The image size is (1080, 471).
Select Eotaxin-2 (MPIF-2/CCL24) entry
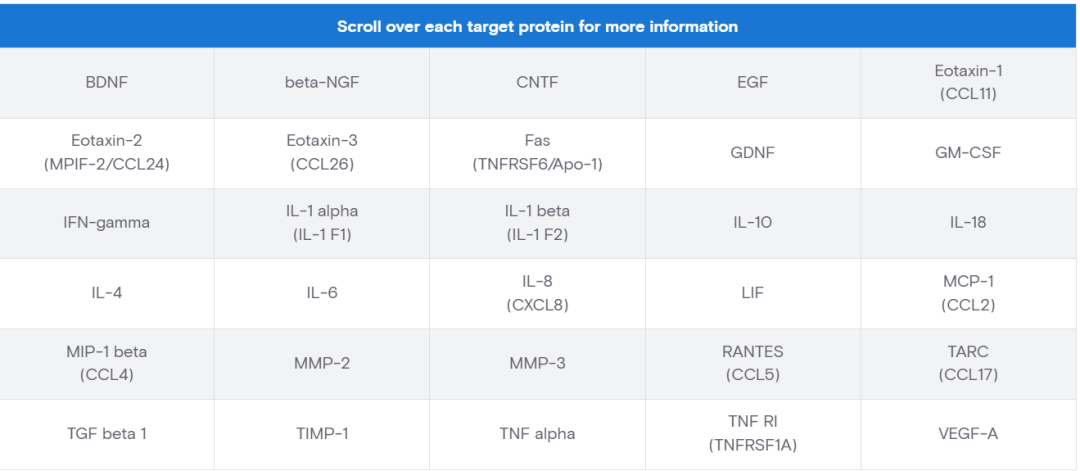106,153
